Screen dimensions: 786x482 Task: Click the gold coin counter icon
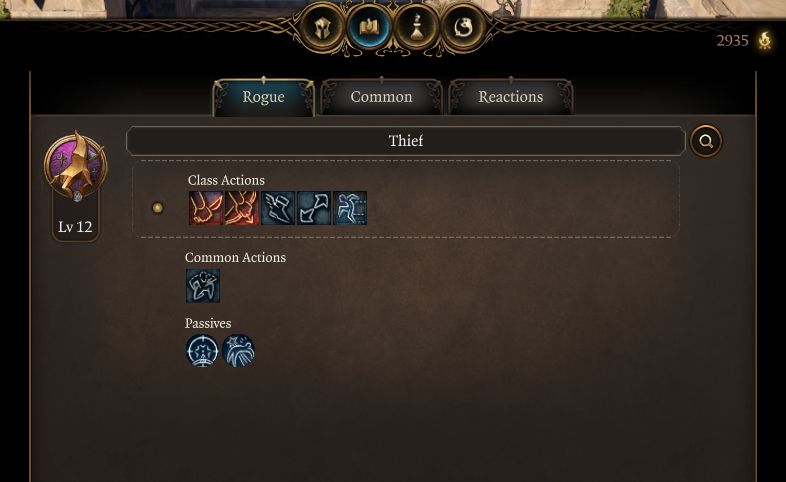(x=765, y=40)
